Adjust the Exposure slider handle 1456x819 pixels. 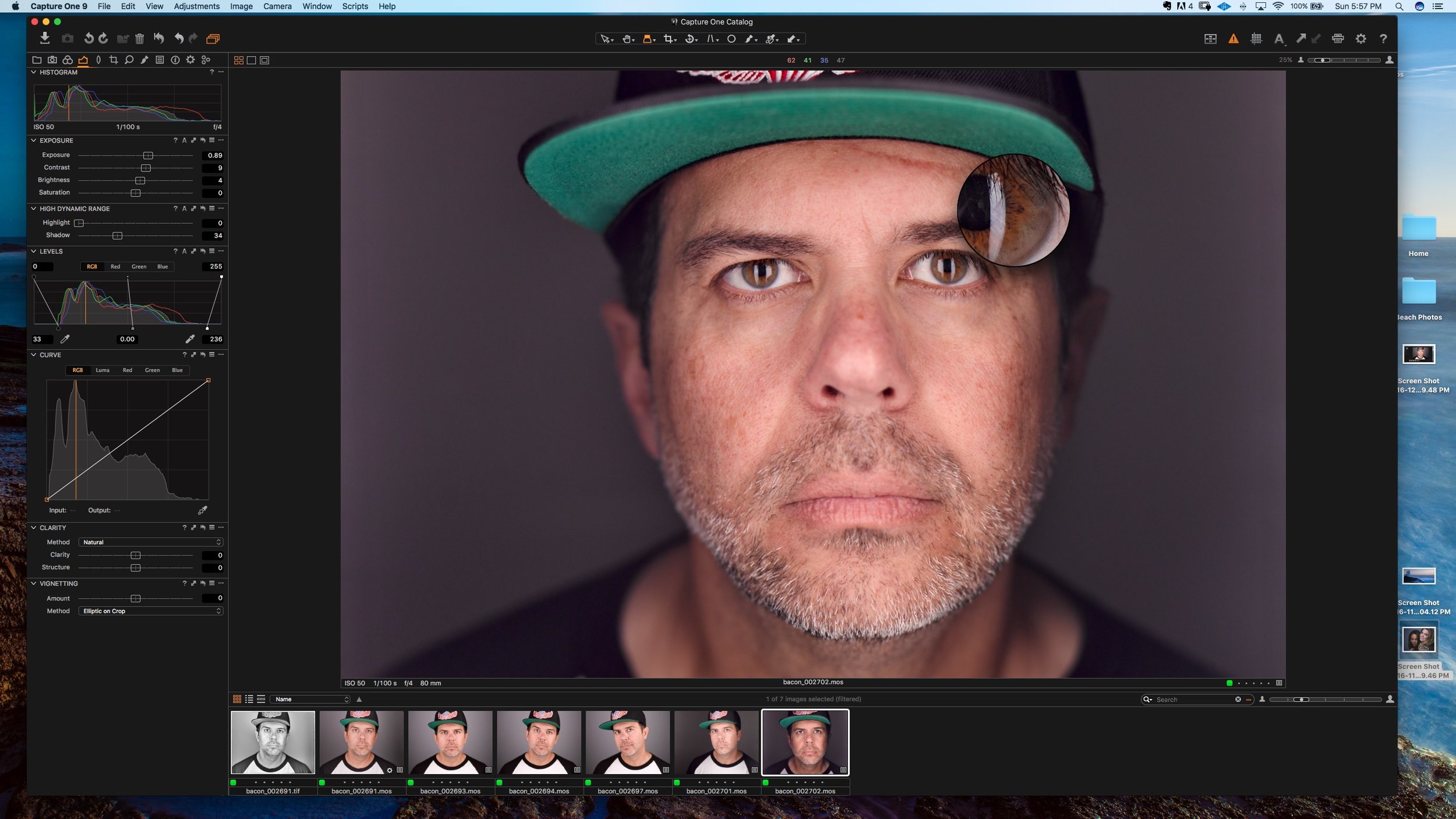pyautogui.click(x=148, y=156)
